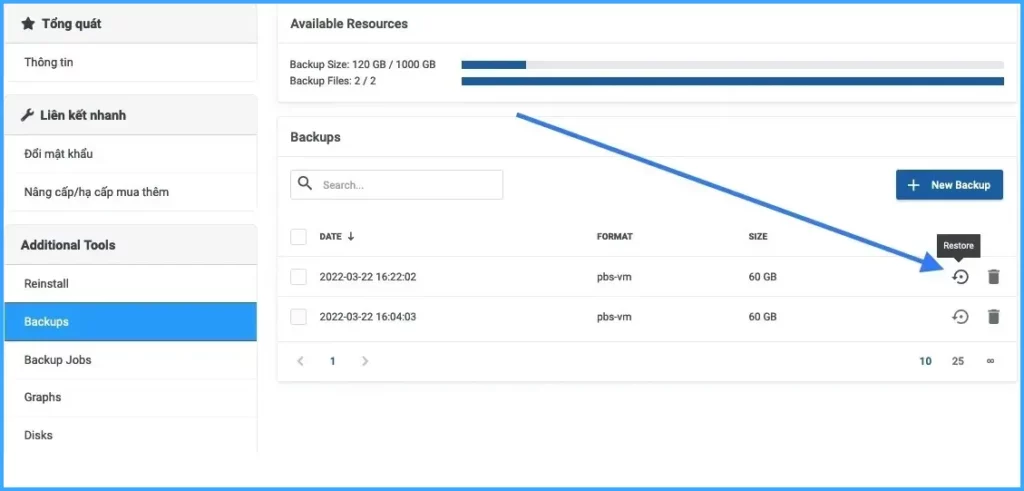The height and width of the screenshot is (491, 1024).
Task: Click Backup Files: 2 / 2 text
Action: point(333,81)
